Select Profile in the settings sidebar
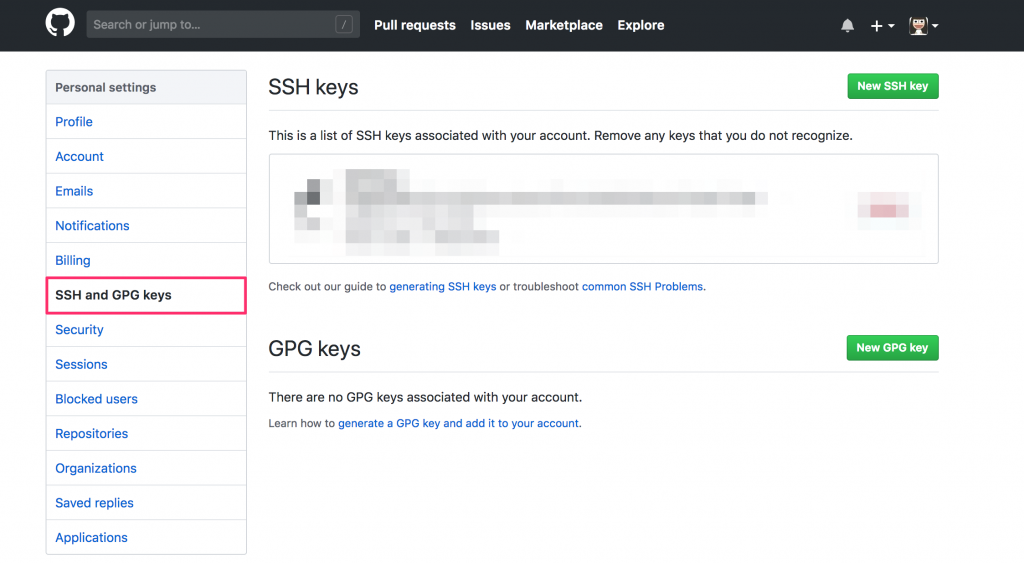Image resolution: width=1024 pixels, height=563 pixels. click(x=146, y=121)
